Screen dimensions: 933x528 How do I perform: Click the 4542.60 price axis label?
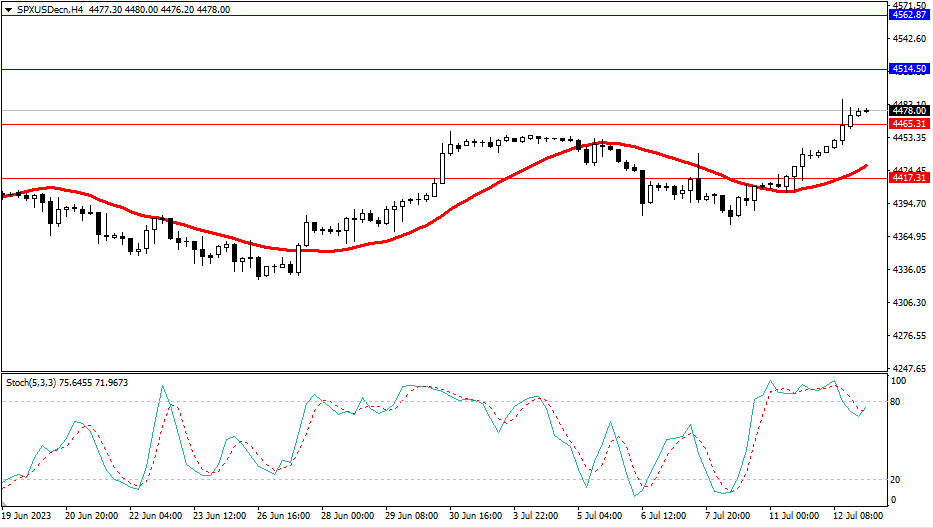[x=909, y=39]
